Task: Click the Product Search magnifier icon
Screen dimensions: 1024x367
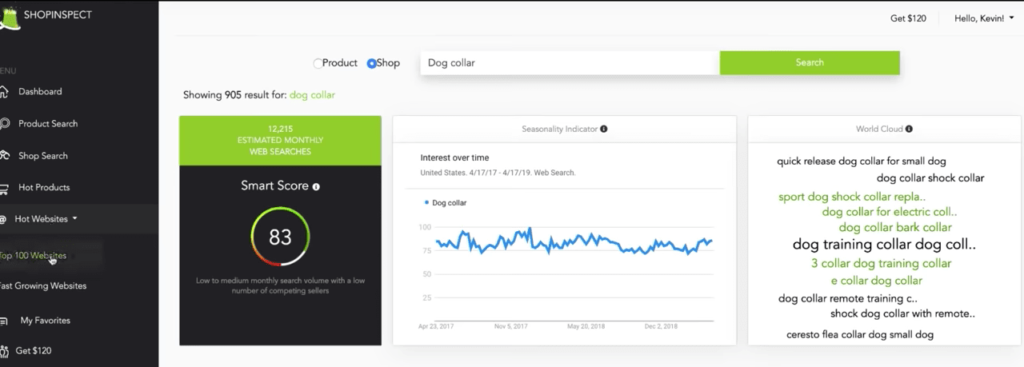Action: (x=4, y=123)
